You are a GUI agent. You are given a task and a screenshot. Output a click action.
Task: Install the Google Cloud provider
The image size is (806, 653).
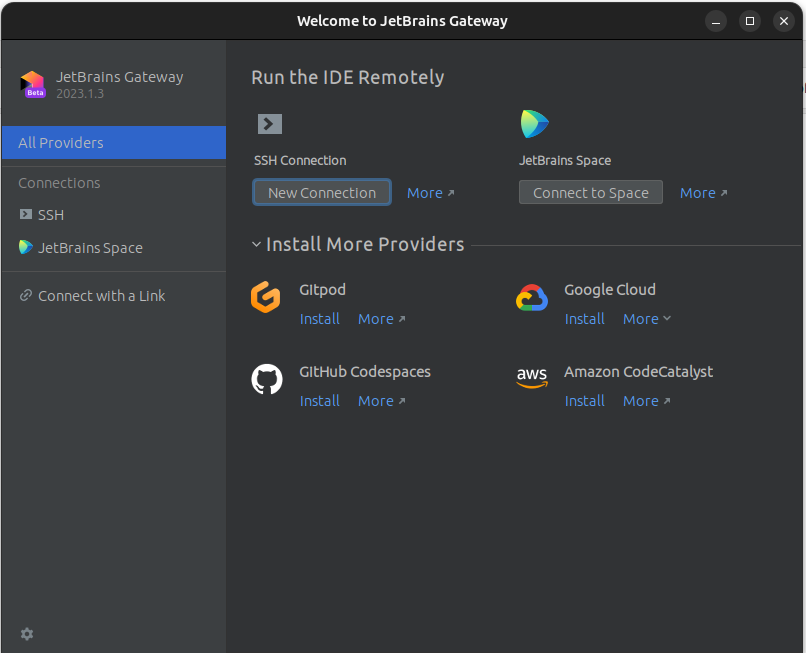(x=585, y=319)
